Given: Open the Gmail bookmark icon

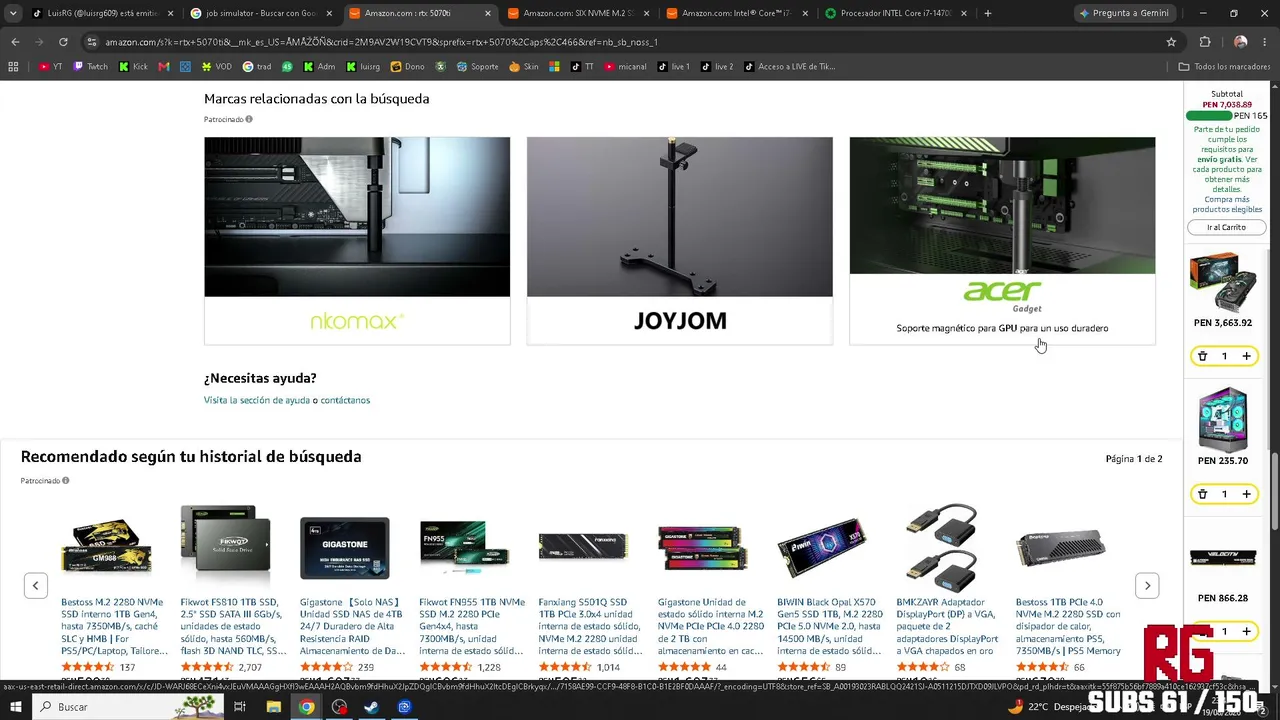Looking at the screenshot, I should tap(164, 67).
